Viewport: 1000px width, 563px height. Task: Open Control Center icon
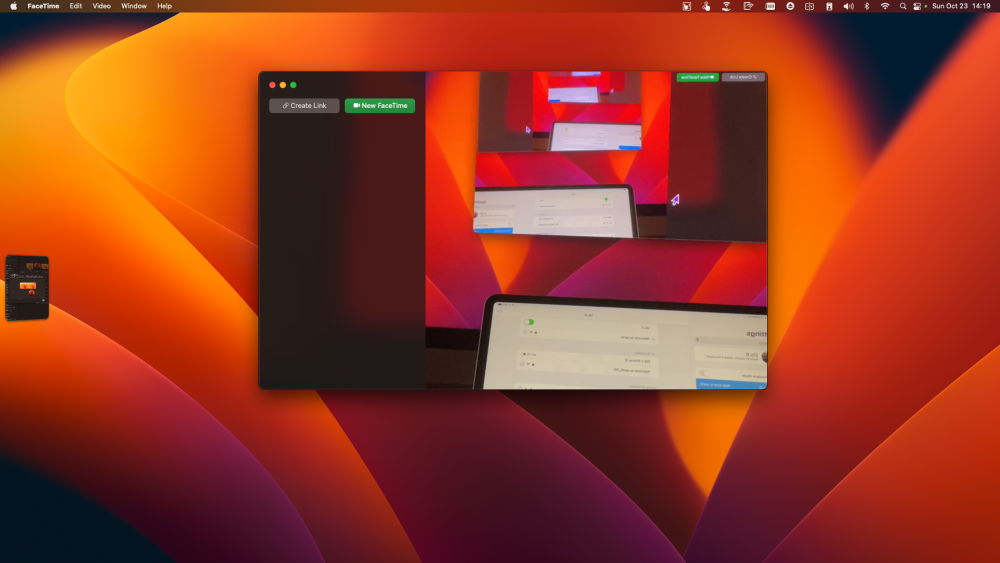click(917, 6)
